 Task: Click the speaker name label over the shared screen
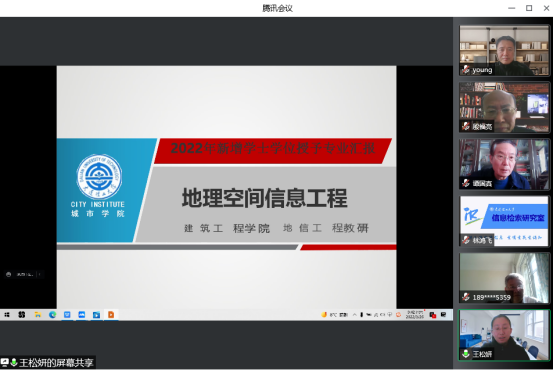pyautogui.click(x=24, y=274)
